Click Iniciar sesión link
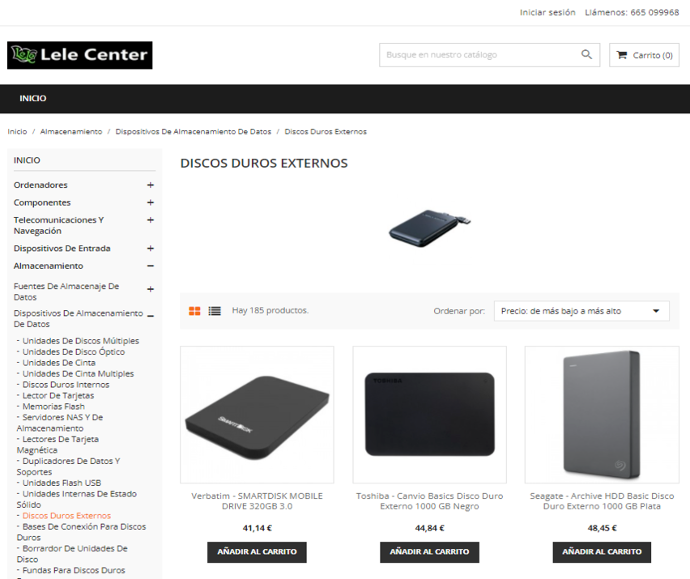Viewport: 690px width, 579px height. tap(547, 12)
